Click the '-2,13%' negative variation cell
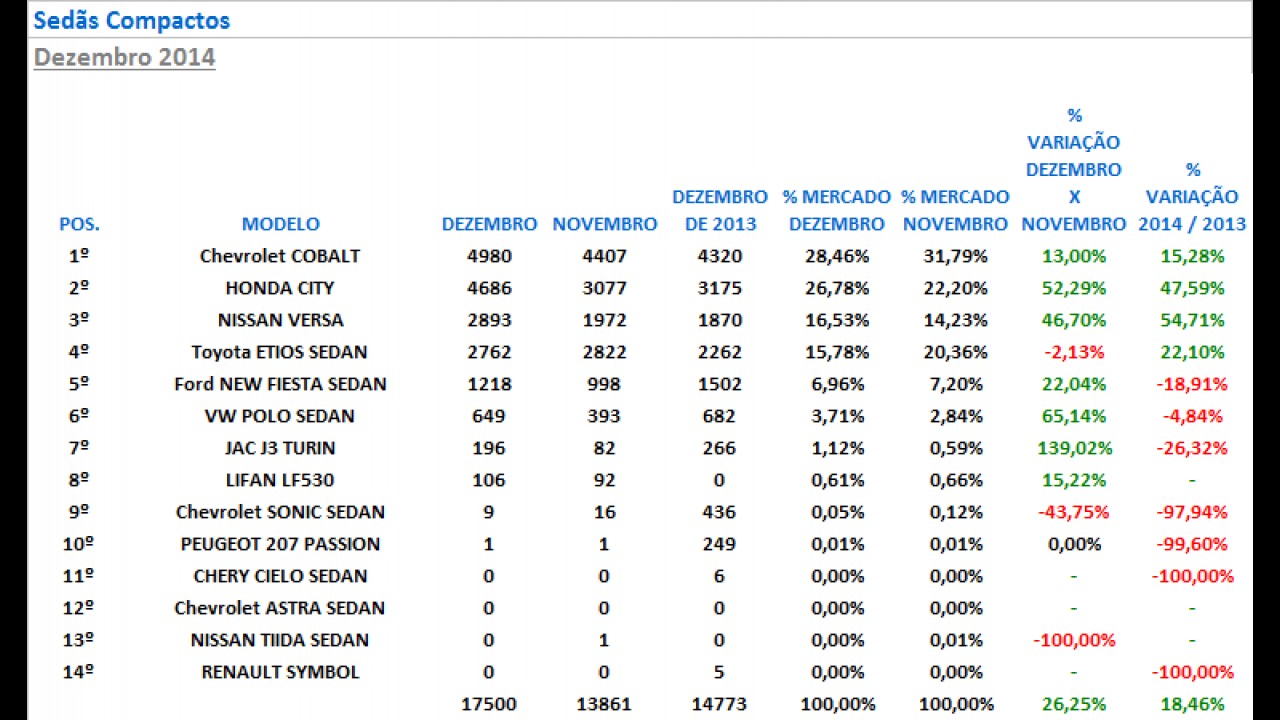Viewport: 1280px width, 720px height. point(1074,352)
